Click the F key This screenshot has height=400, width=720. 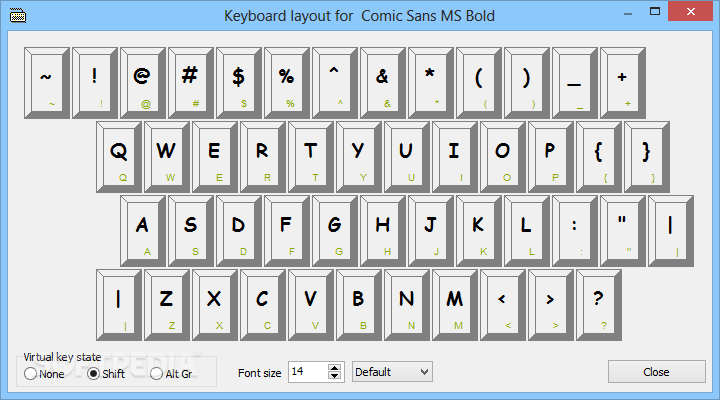coord(287,231)
